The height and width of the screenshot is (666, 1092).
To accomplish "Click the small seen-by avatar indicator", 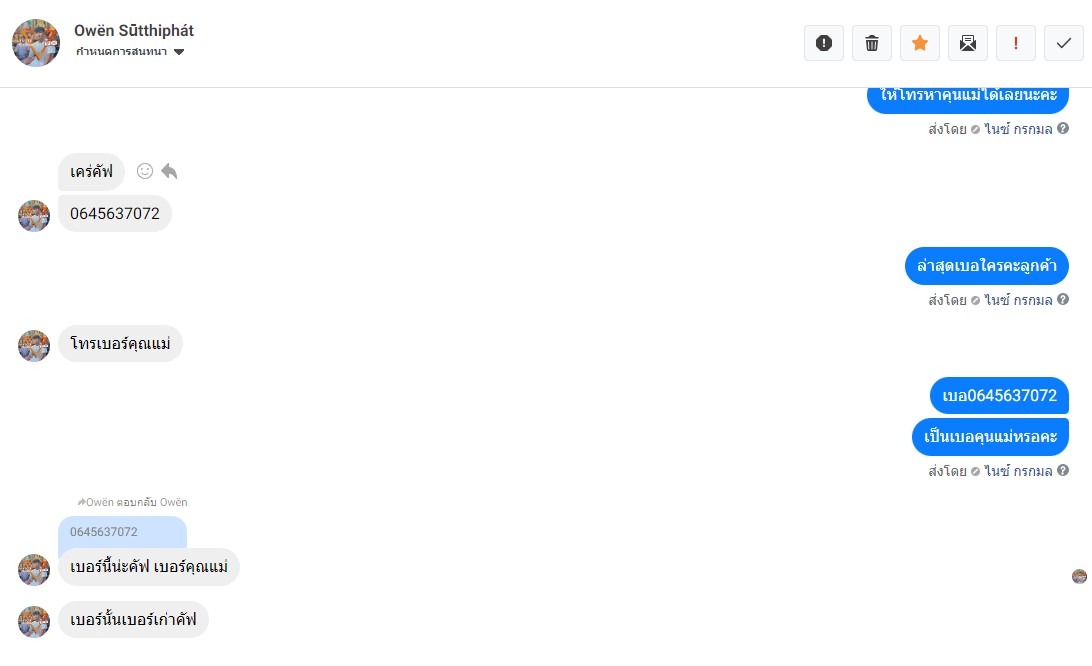I will tap(1079, 576).
